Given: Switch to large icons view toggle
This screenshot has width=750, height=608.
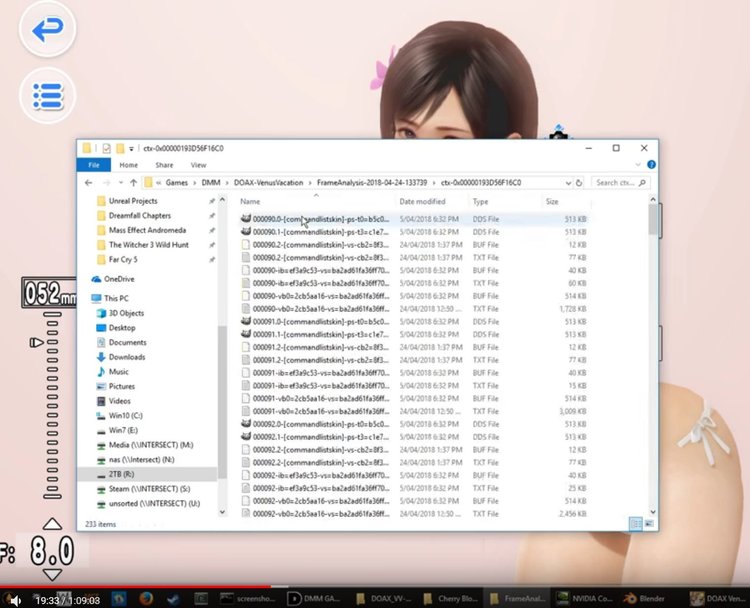Looking at the screenshot, I should pos(649,524).
